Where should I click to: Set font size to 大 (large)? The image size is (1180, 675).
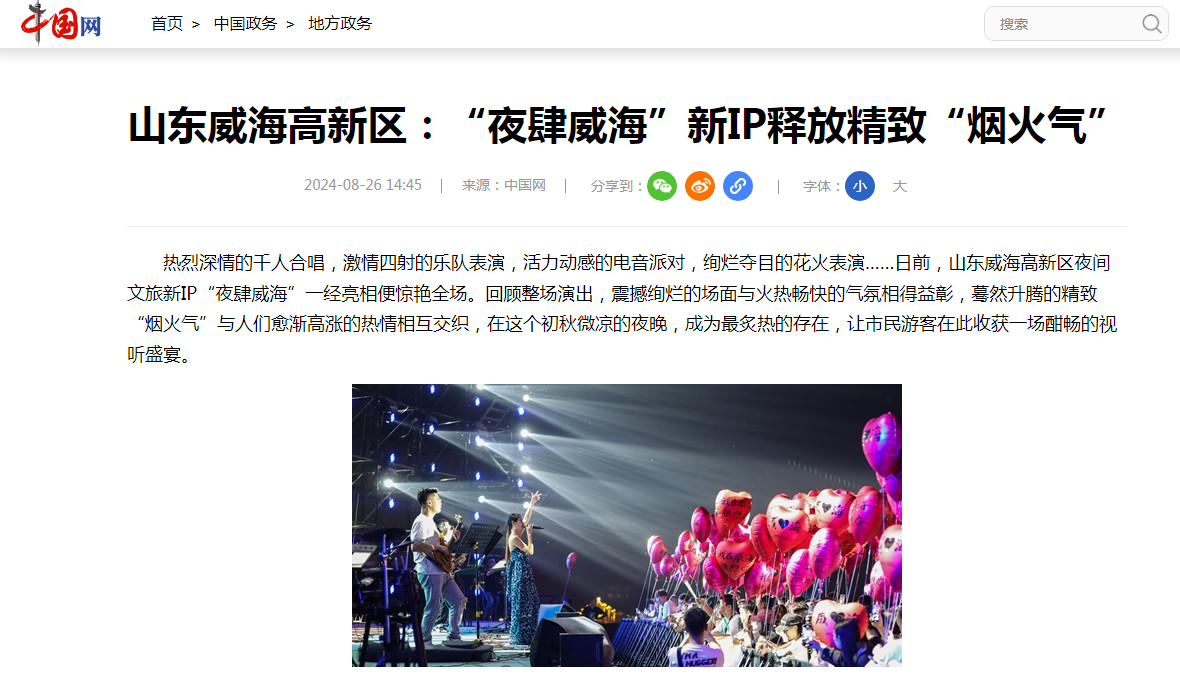(899, 186)
